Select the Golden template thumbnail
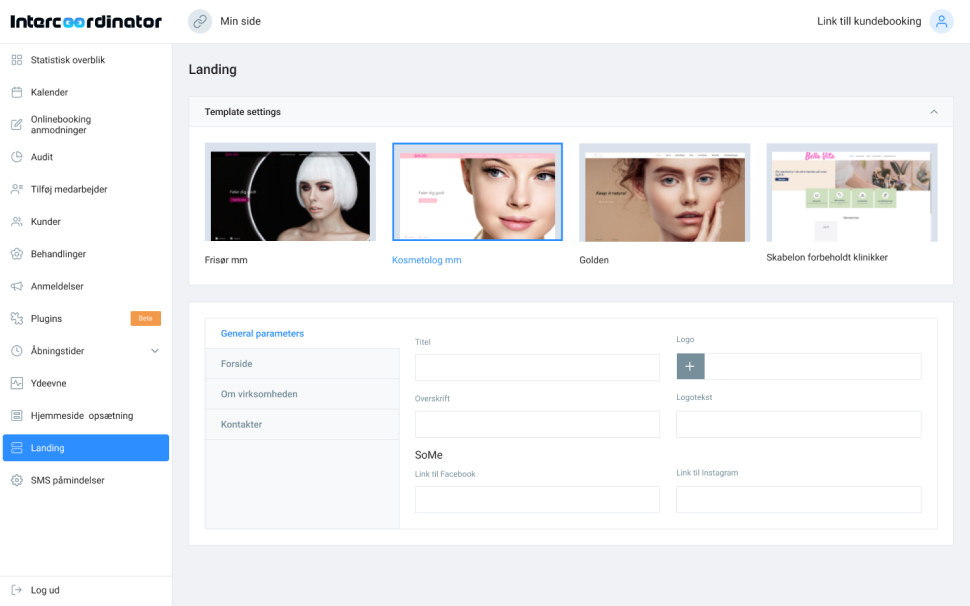The width and height of the screenshot is (970, 606). [664, 192]
